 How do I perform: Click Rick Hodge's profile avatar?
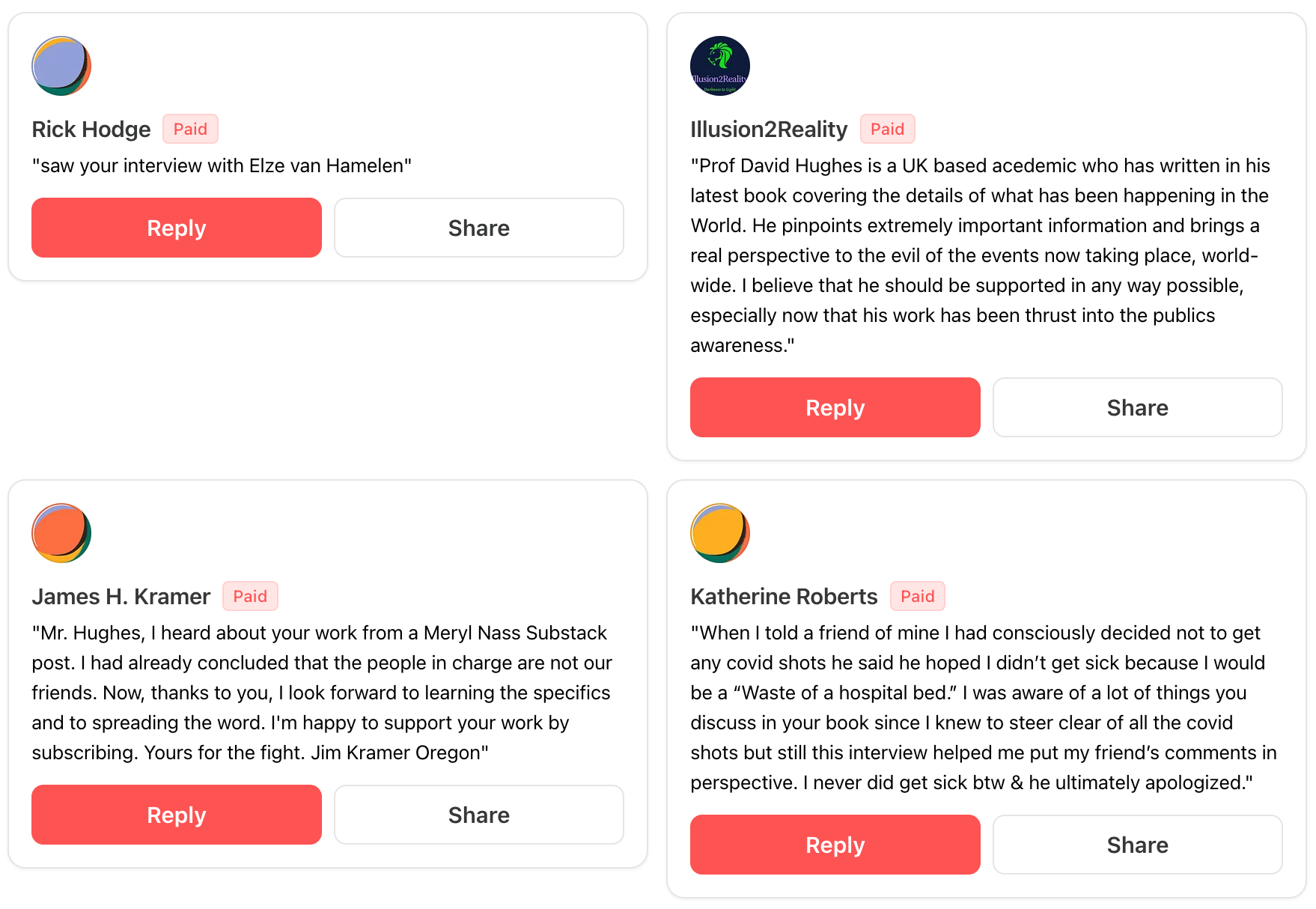click(x=61, y=66)
